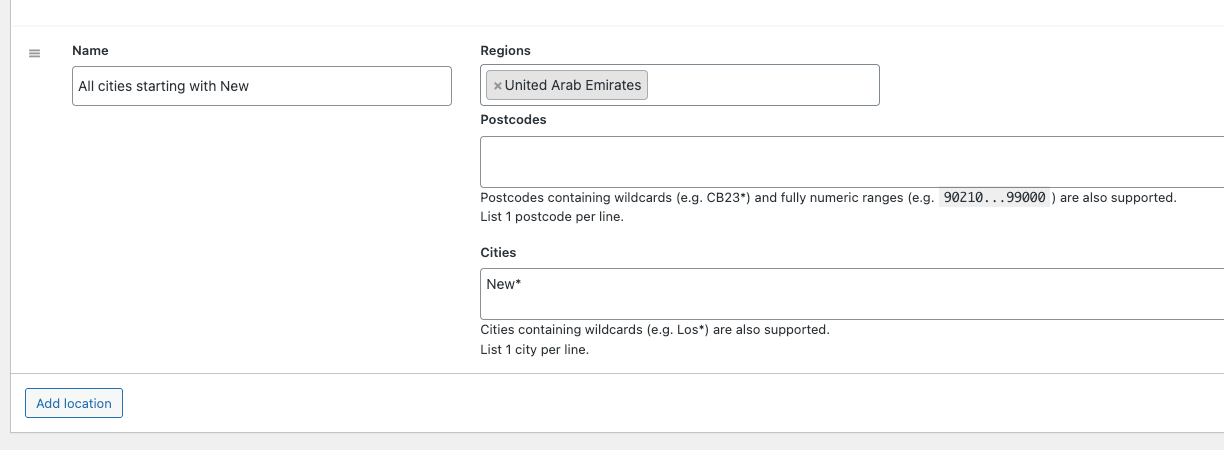Place cursor on 'New*' in Cities

pos(503,284)
